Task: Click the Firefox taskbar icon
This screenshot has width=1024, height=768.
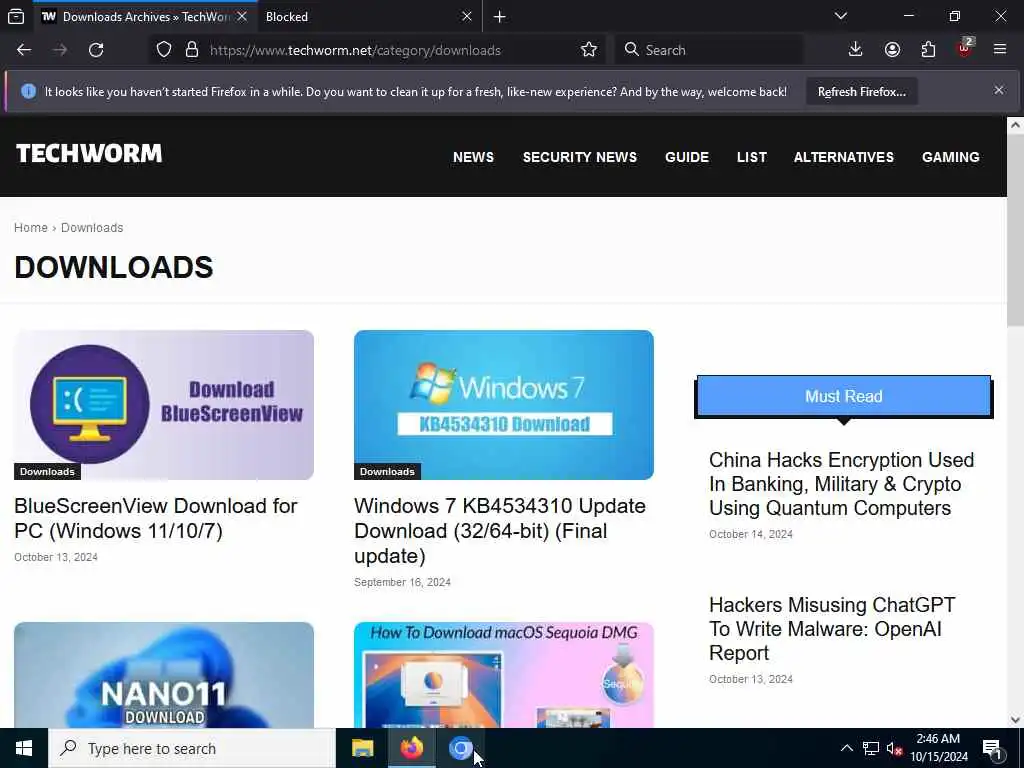Action: click(x=411, y=748)
